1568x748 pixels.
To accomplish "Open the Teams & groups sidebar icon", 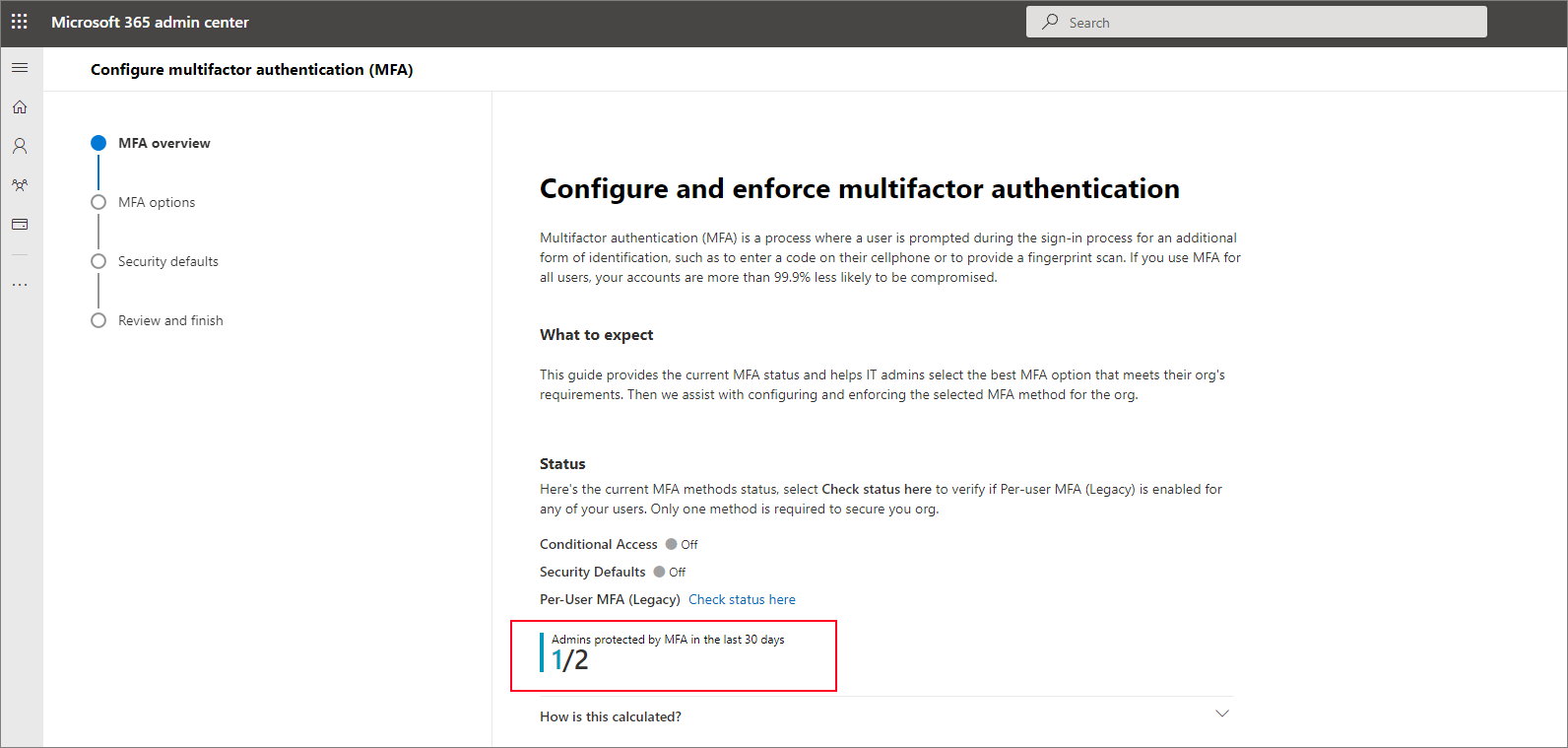I will (20, 185).
